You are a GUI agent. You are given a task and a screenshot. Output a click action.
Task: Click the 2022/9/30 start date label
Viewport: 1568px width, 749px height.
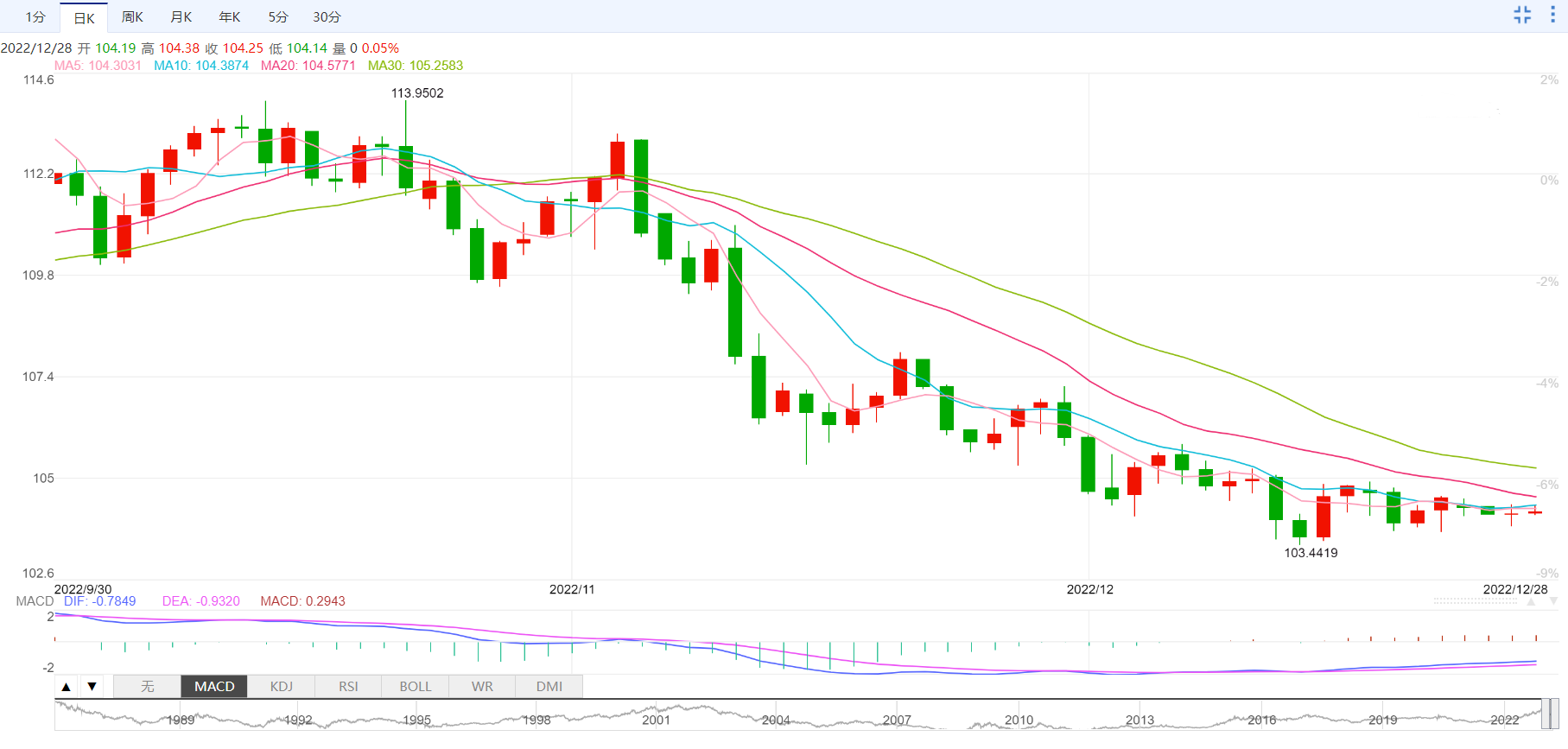click(83, 589)
